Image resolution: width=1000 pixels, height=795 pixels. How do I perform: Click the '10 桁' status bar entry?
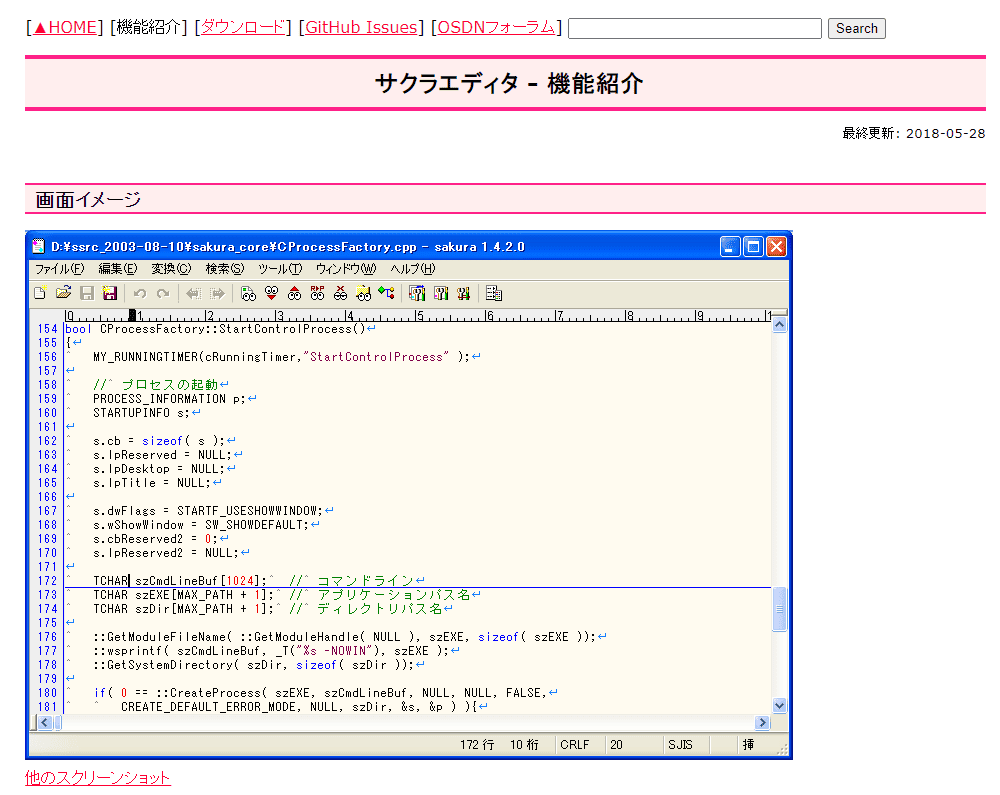[524, 745]
